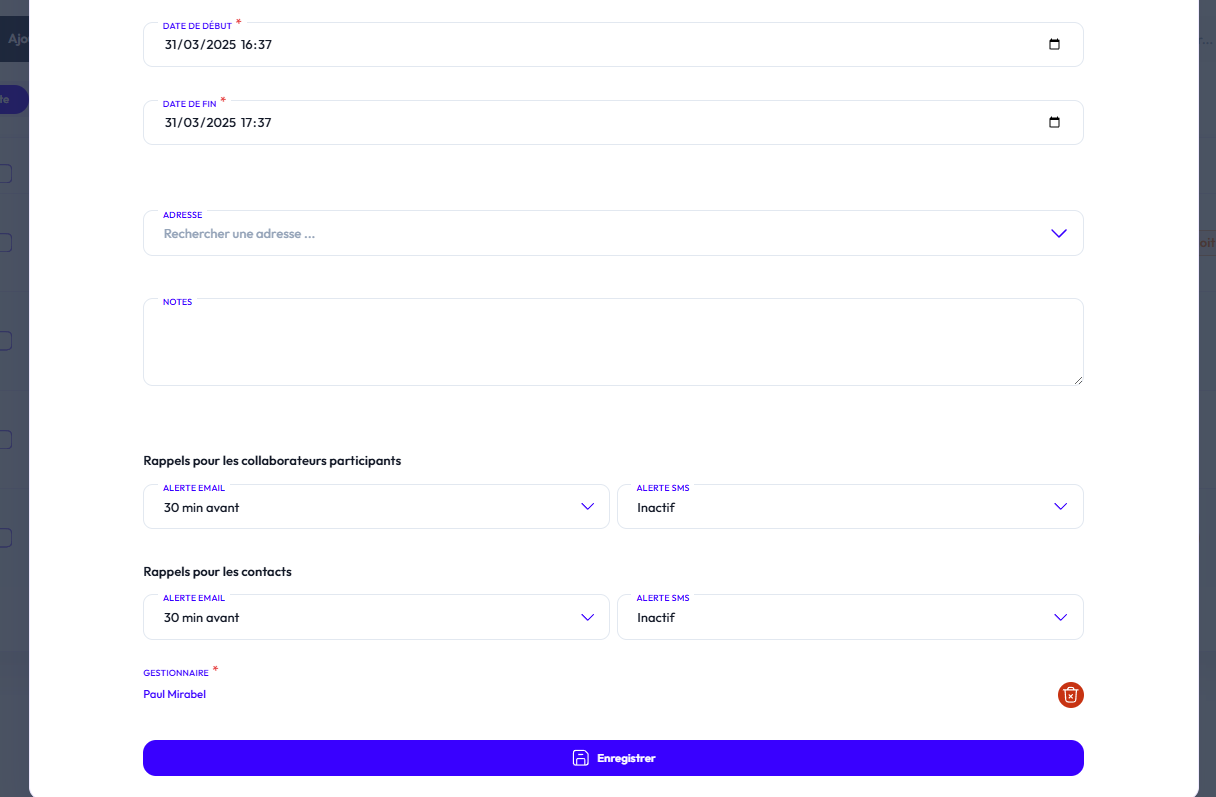Viewport: 1216px width, 797px height.
Task: Select the year value in Date de début
Action: tap(221, 45)
